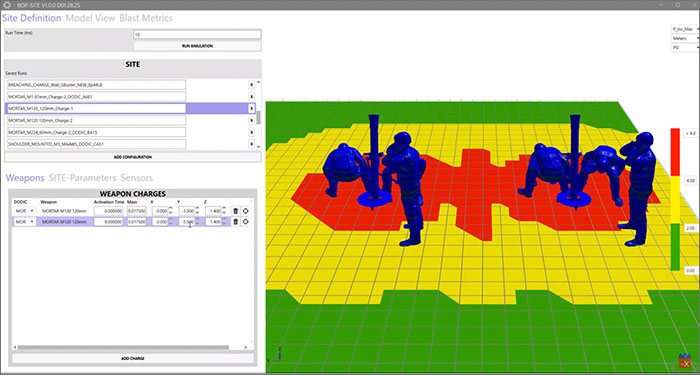Open the Sensors sub-tab
Image resolution: width=700 pixels, height=375 pixels.
tap(137, 178)
